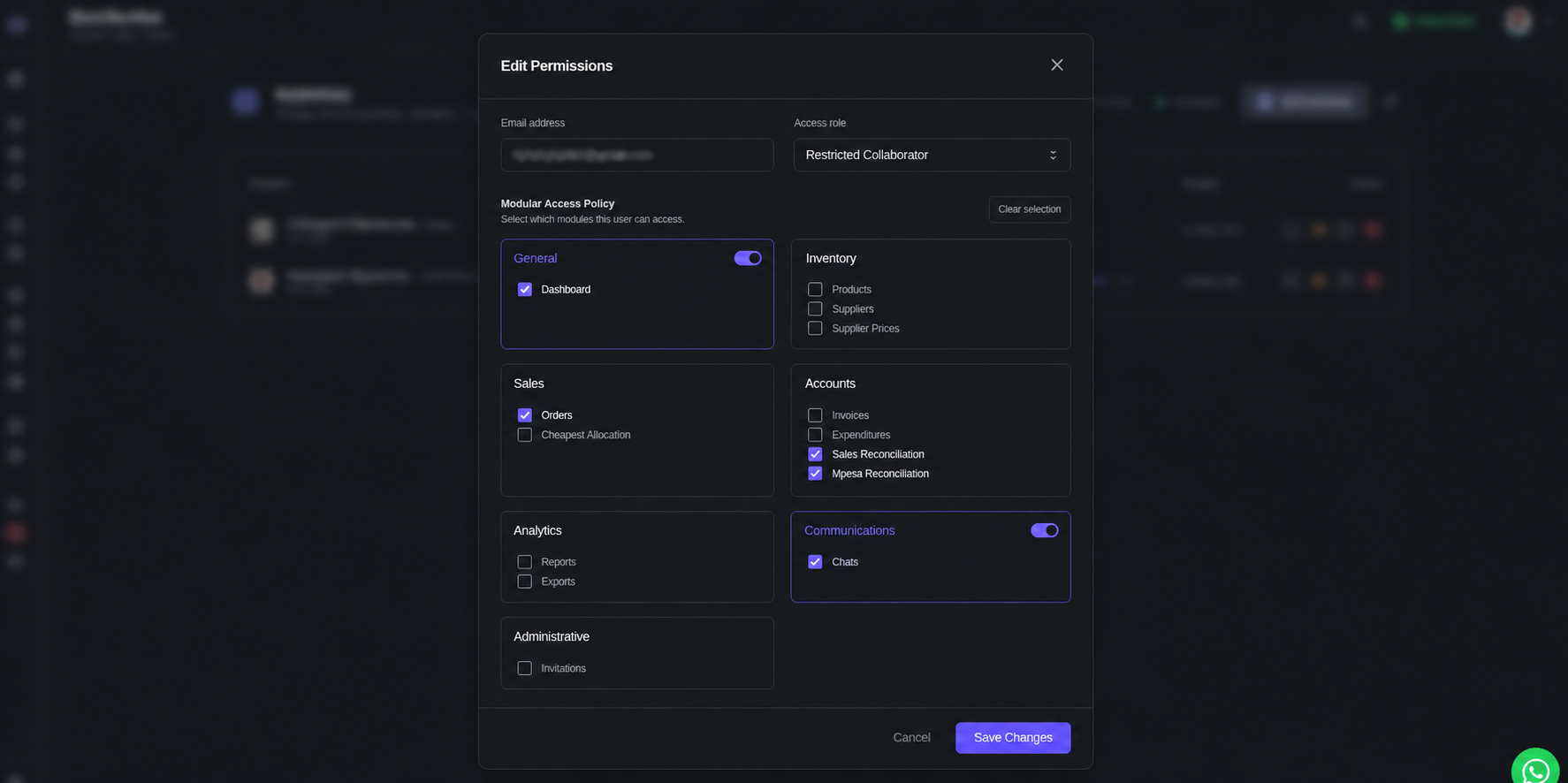The width and height of the screenshot is (1568, 783).
Task: Uncheck the Mpesa Reconciliation checkbox
Action: pyautogui.click(x=815, y=474)
